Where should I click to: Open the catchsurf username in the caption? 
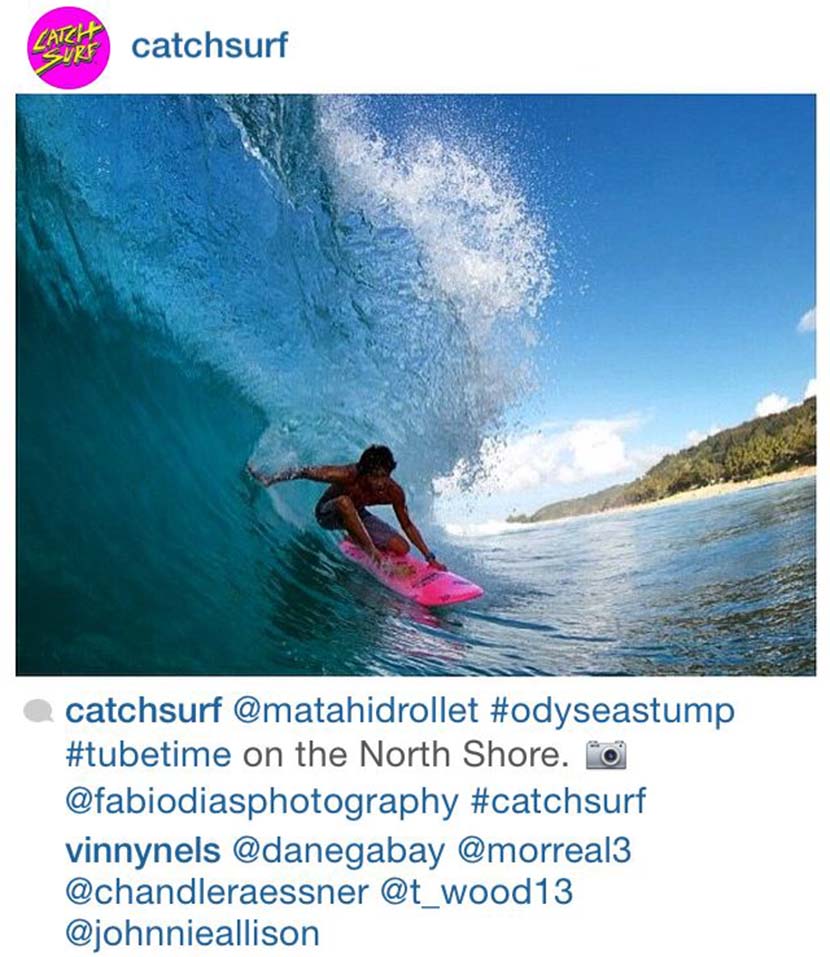pos(143,712)
